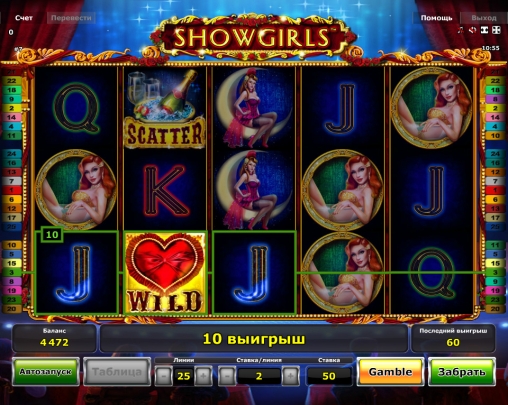Start the Автозапуск autoplay button
508x405 pixels.
[x=46, y=372]
